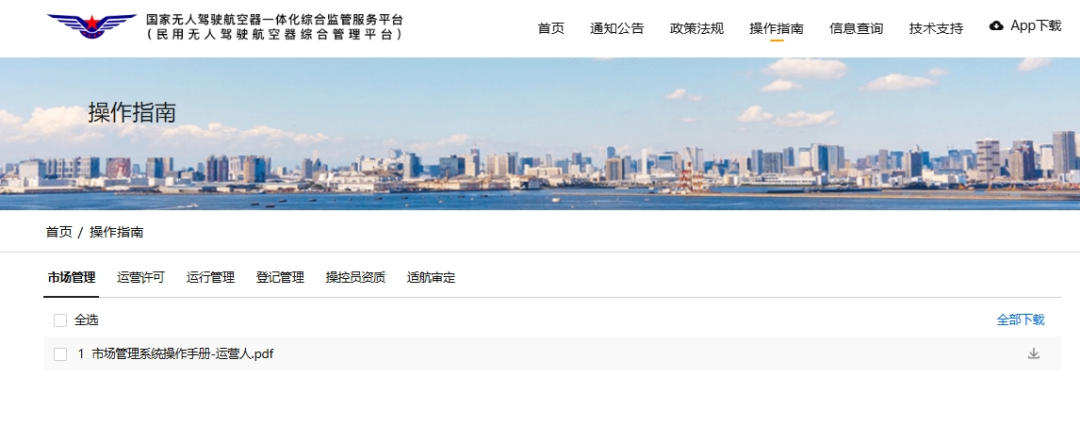Download the 市场管理系统操作手册 PDF via arrow icon
The width and height of the screenshot is (1080, 426).
(x=1033, y=354)
